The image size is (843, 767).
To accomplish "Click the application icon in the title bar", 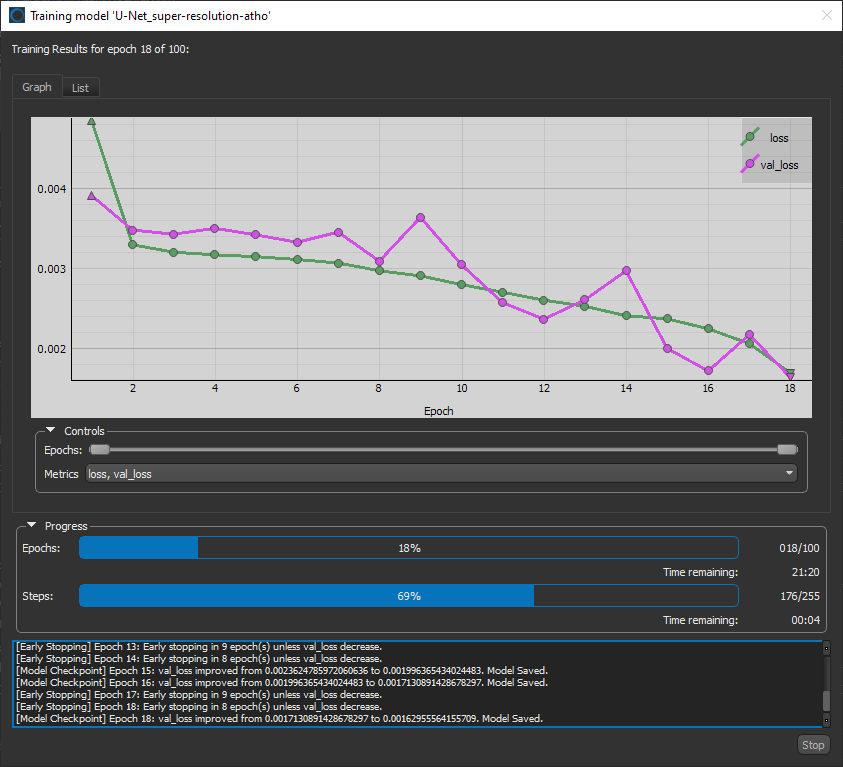I will [16, 15].
